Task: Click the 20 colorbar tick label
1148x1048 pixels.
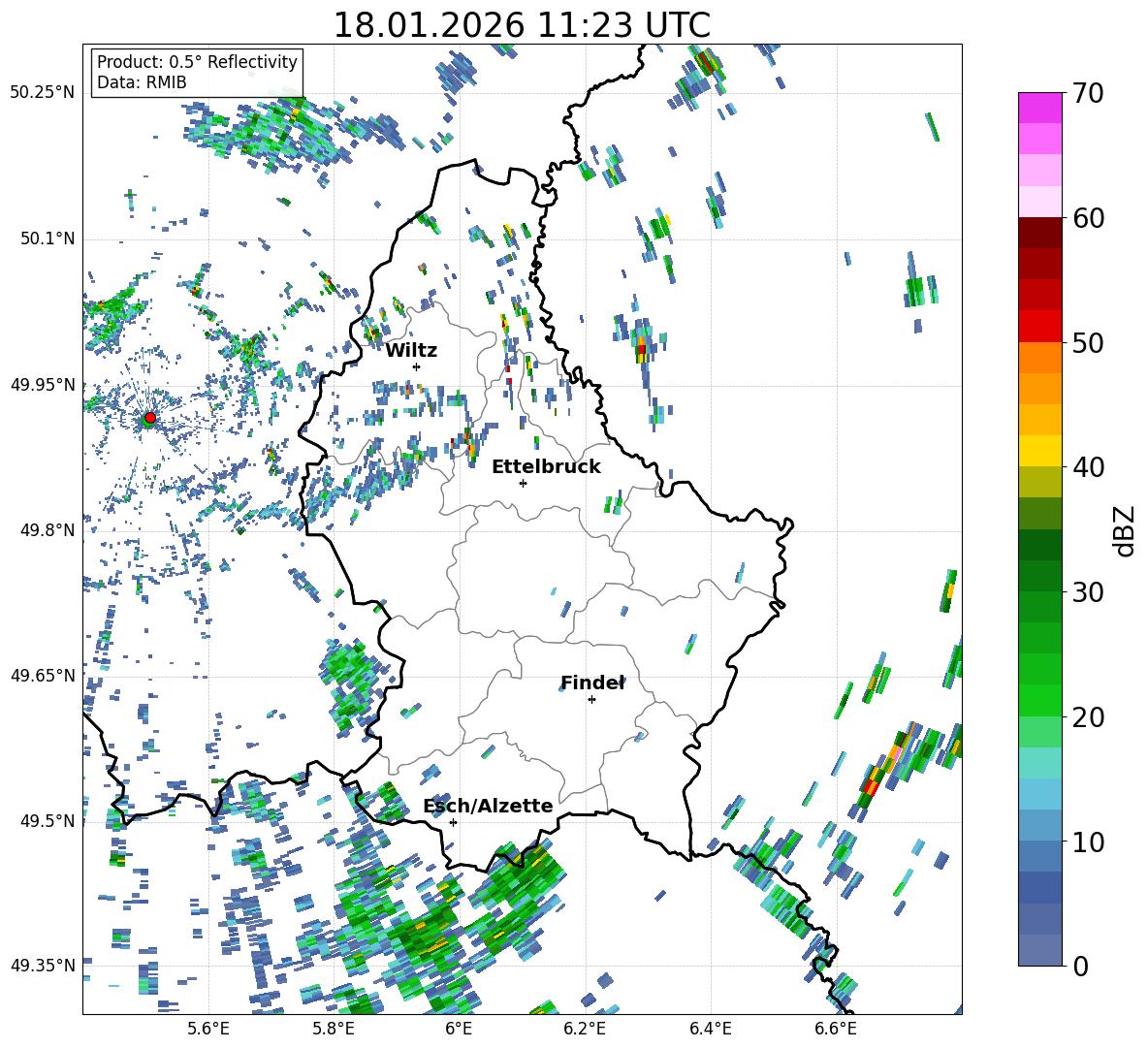Action: 1088,716
